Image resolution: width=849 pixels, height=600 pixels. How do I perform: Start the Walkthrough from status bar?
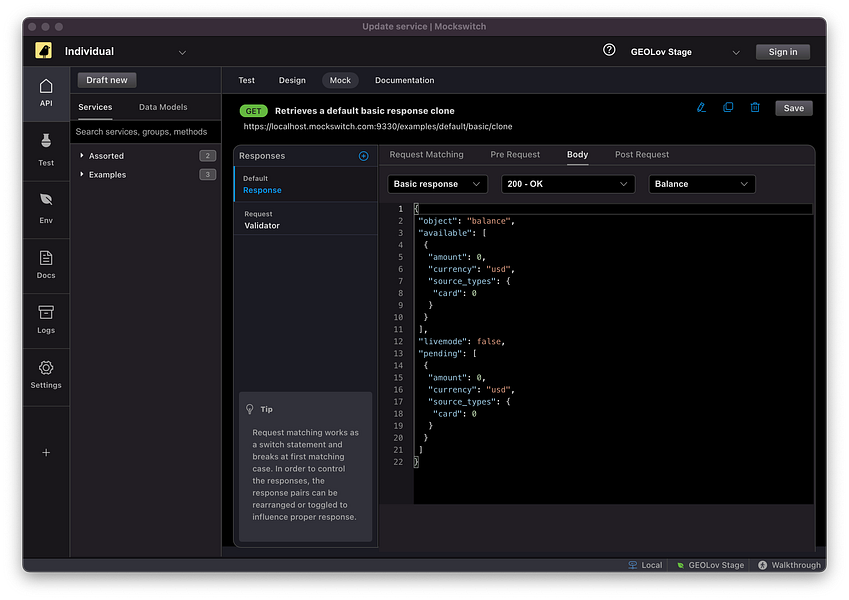click(789, 565)
